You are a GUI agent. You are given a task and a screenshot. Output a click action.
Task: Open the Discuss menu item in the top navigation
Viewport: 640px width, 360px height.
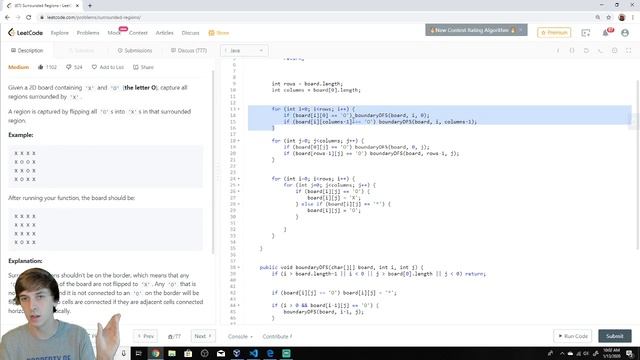click(x=190, y=33)
